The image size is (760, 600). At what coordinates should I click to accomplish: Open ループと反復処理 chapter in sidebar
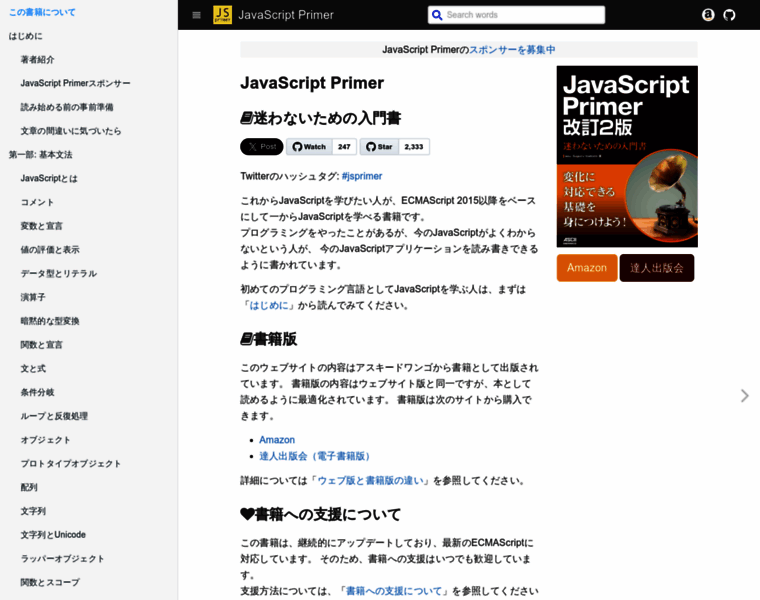point(54,416)
